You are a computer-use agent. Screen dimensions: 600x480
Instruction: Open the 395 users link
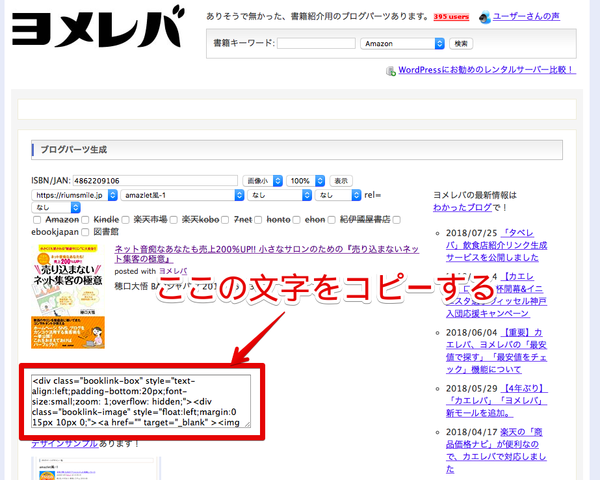(x=451, y=17)
